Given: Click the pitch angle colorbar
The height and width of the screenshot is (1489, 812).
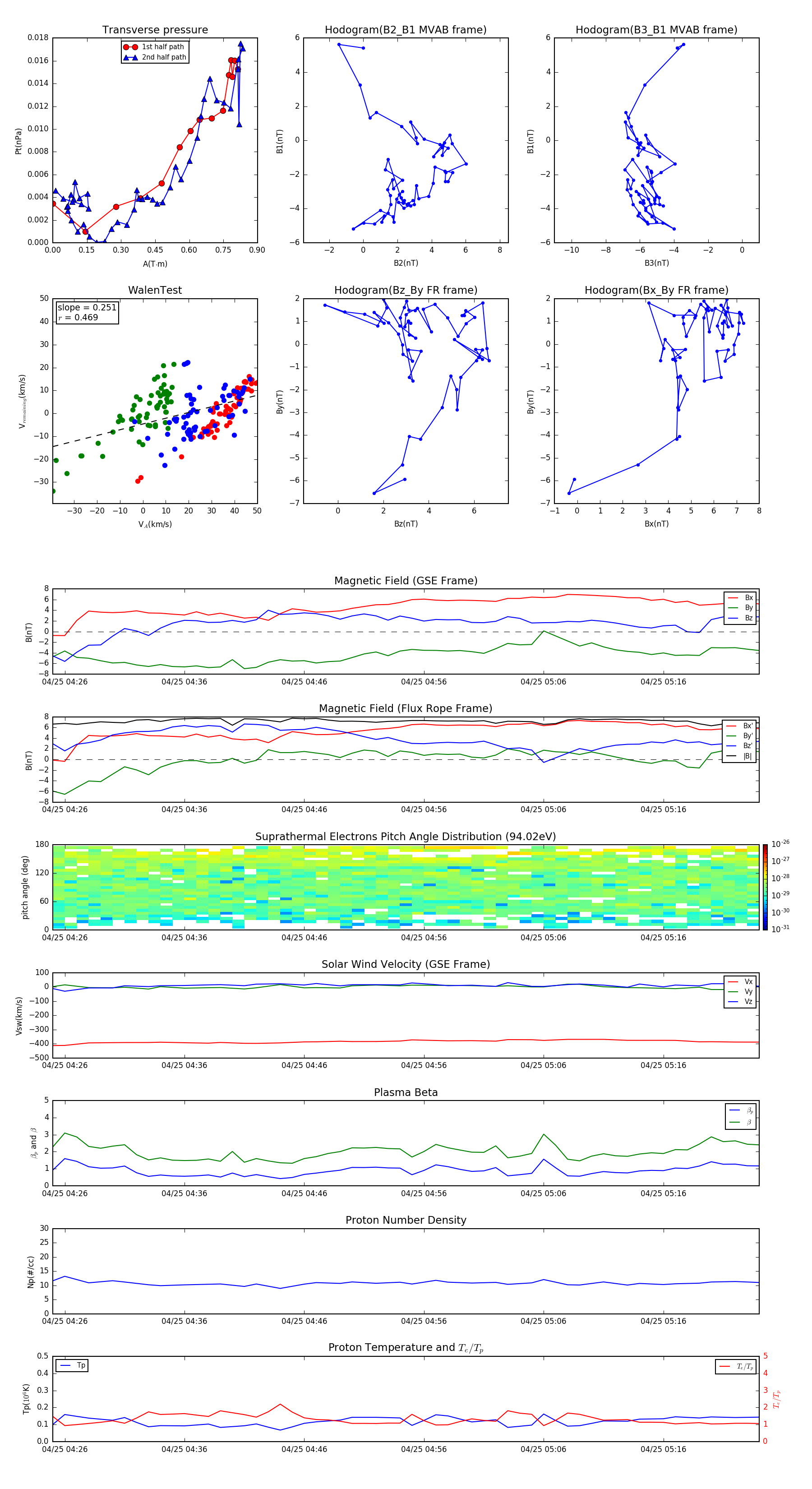Looking at the screenshot, I should pos(765,887).
